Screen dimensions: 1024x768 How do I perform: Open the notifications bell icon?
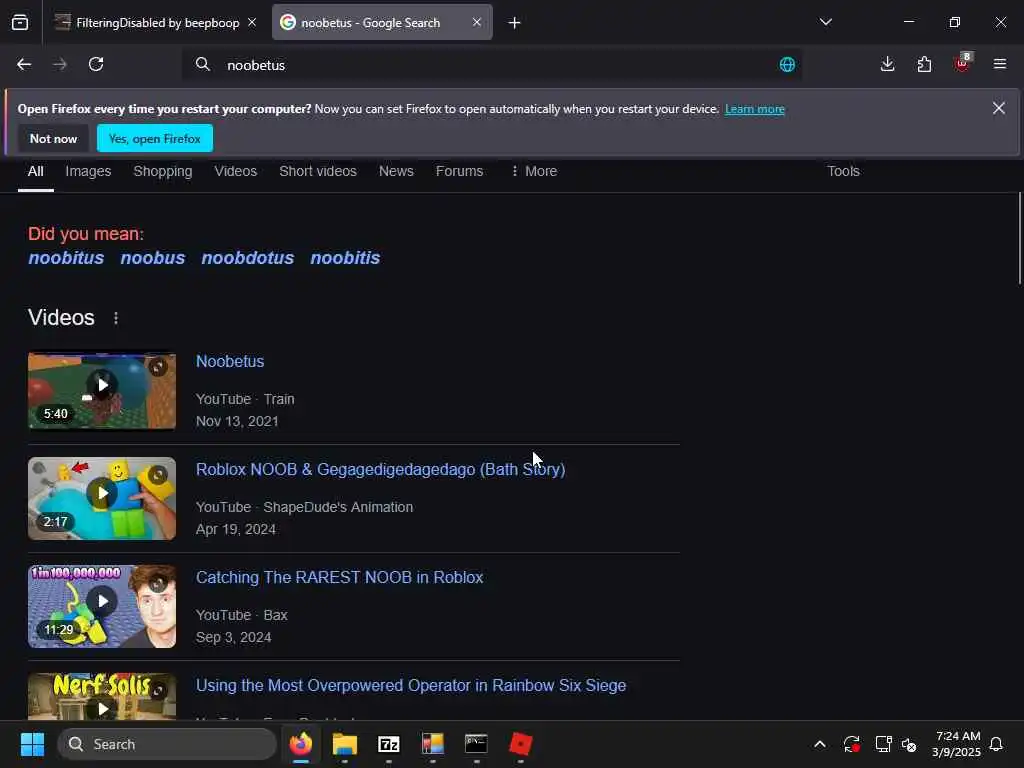click(x=996, y=744)
